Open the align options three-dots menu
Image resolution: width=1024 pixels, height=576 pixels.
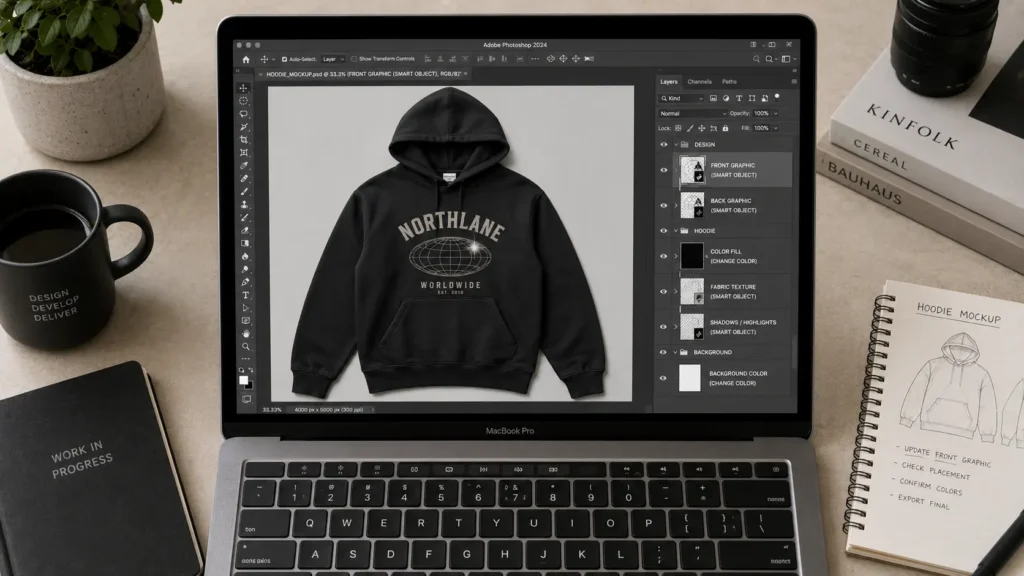535,59
